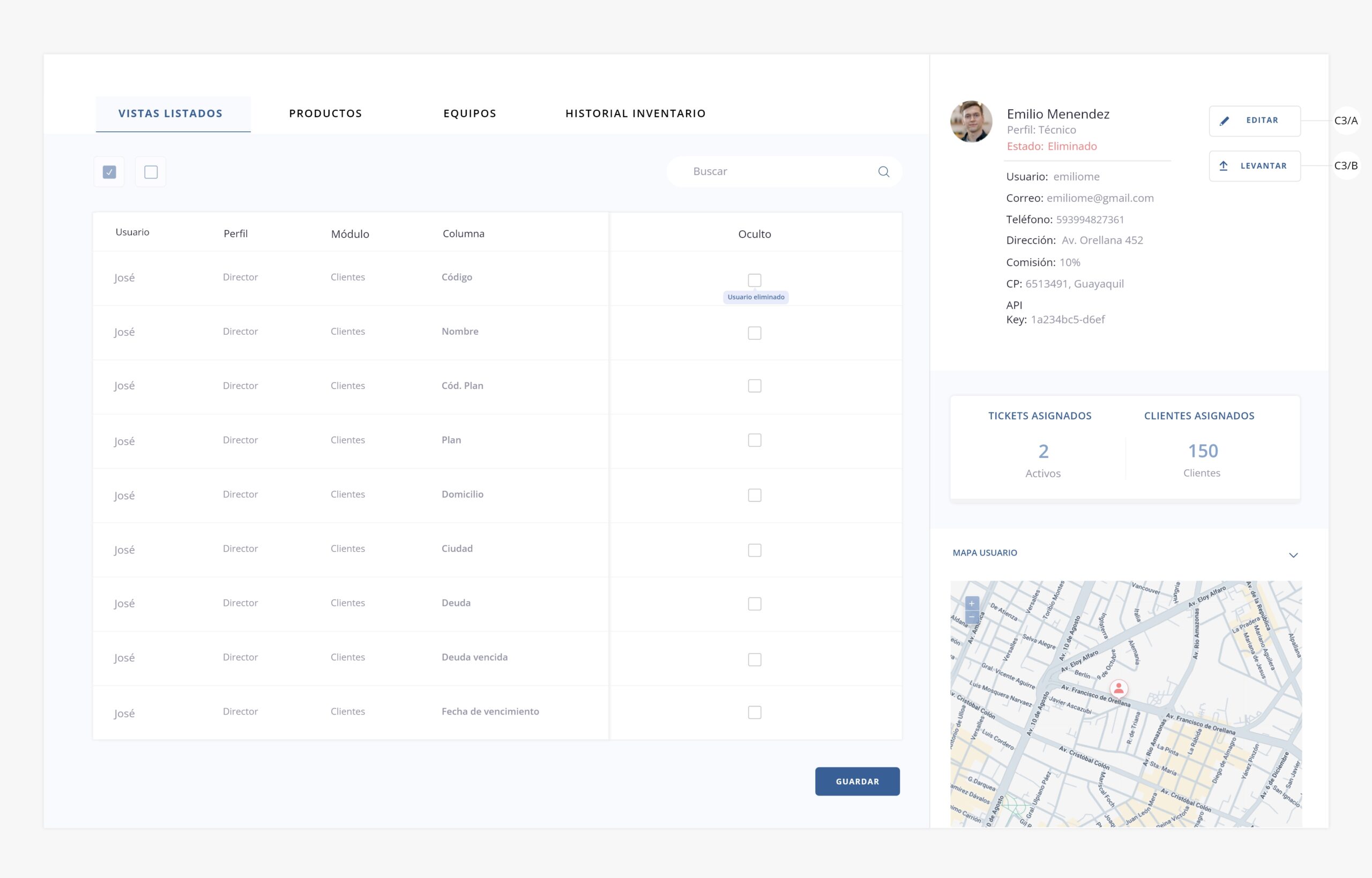Toggle Oculto for Fecha de vencimiento
The image size is (1372, 878).
755,712
